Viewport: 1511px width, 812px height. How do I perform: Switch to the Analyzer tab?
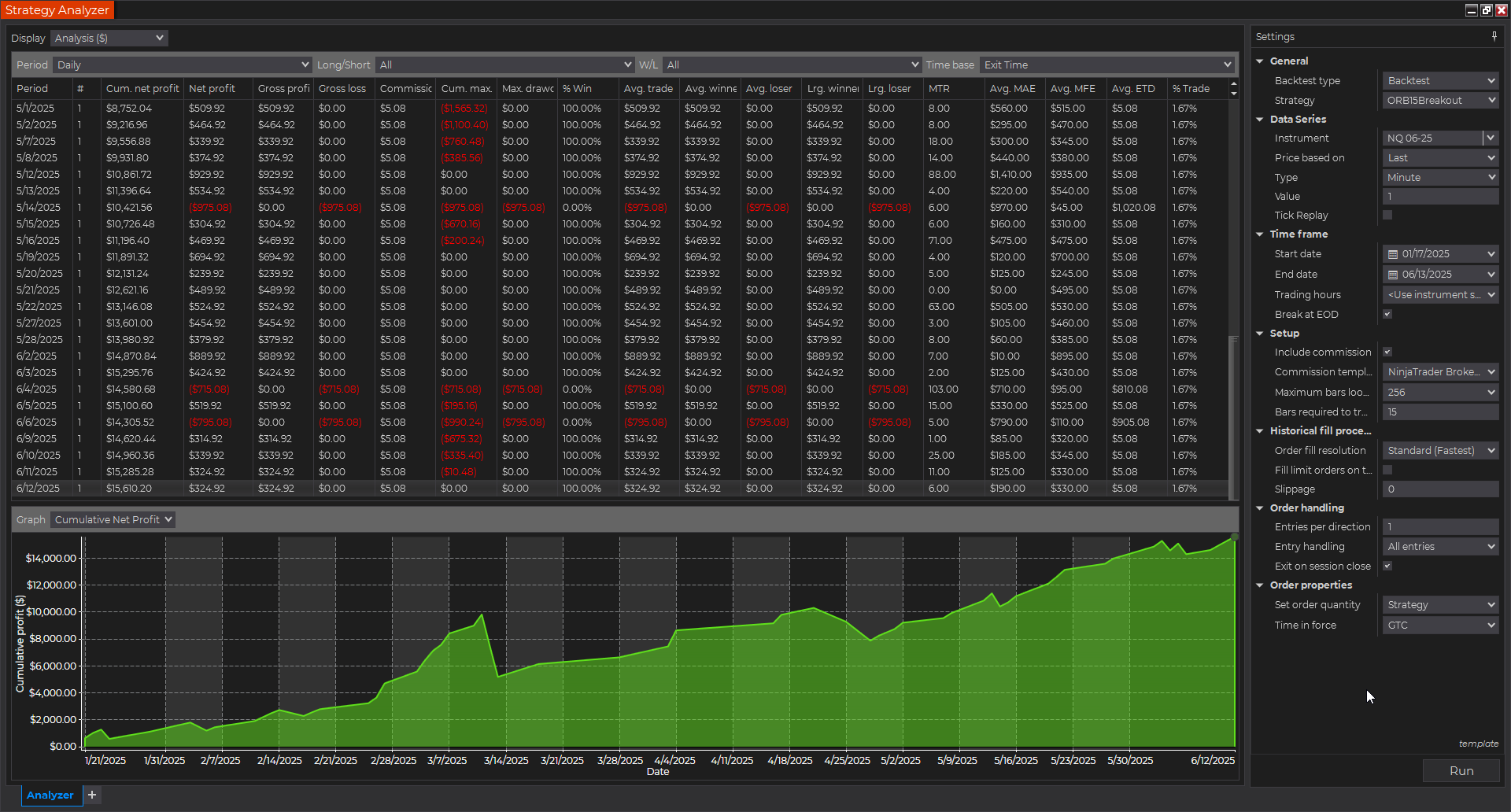pos(50,795)
